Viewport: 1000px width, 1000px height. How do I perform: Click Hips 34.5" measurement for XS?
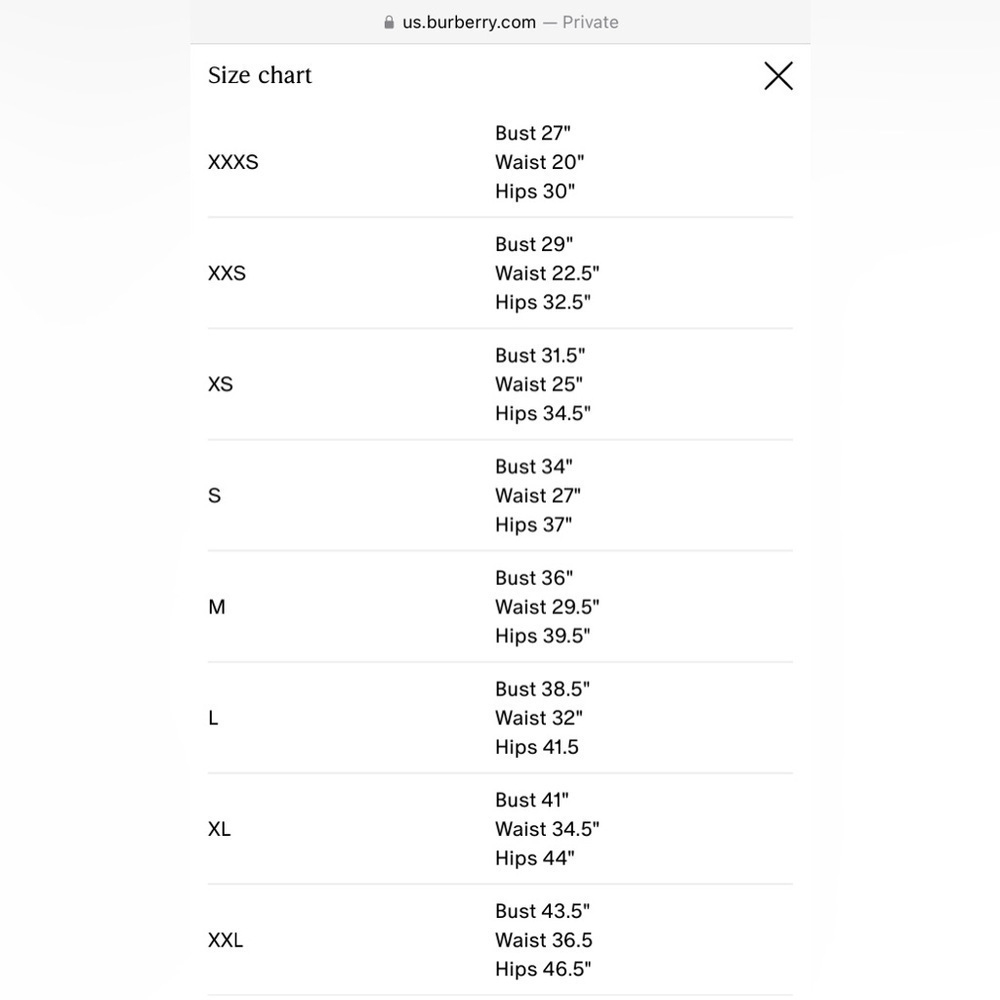(543, 413)
